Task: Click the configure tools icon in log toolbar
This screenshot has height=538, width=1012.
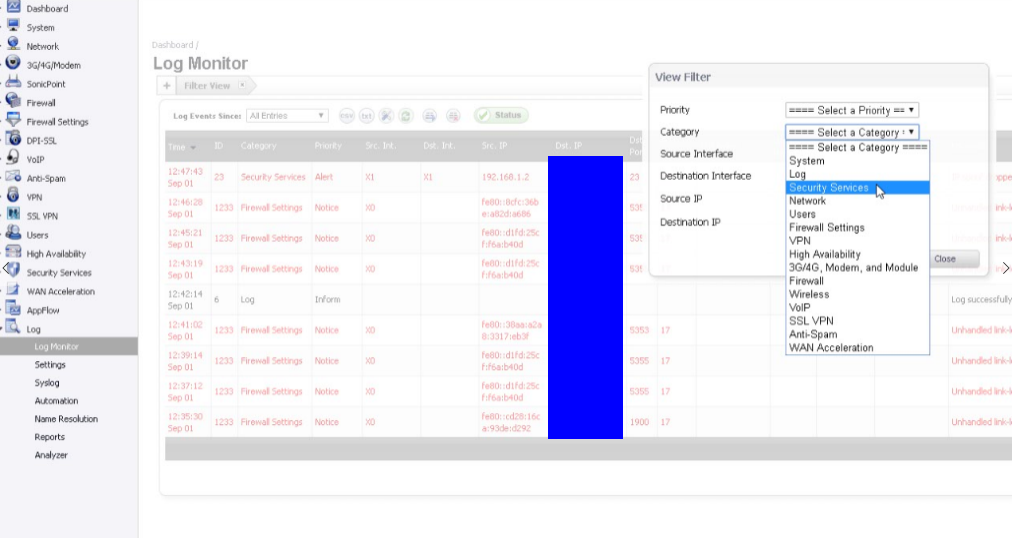Action: pos(386,115)
